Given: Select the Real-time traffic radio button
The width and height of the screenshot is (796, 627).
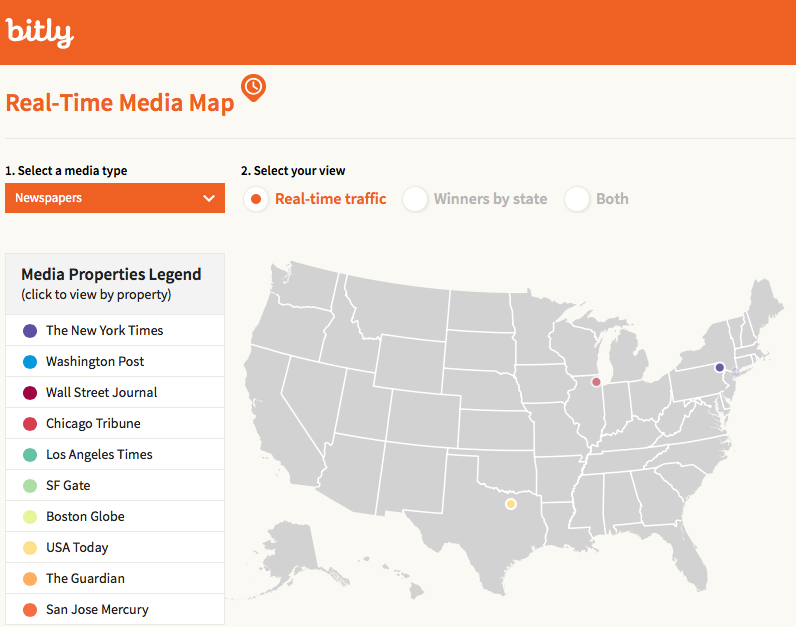Looking at the screenshot, I should [257, 199].
